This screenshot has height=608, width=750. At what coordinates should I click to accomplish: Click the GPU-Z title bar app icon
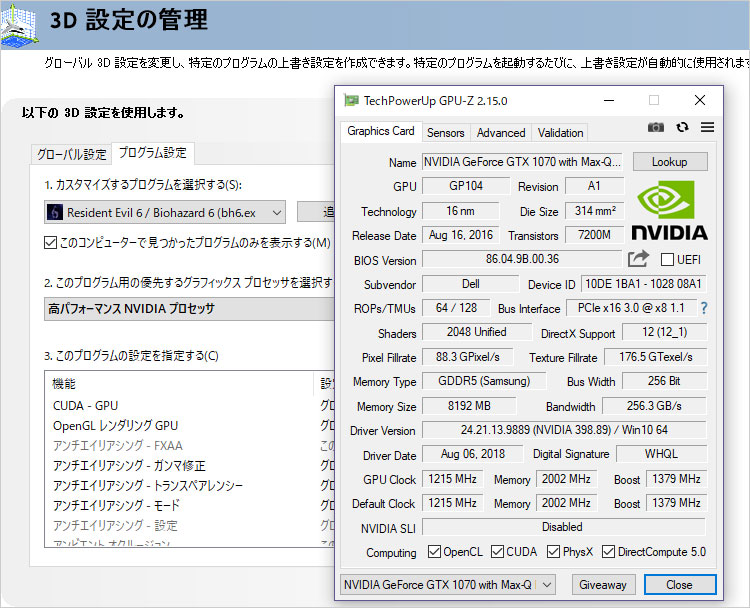pyautogui.click(x=351, y=100)
